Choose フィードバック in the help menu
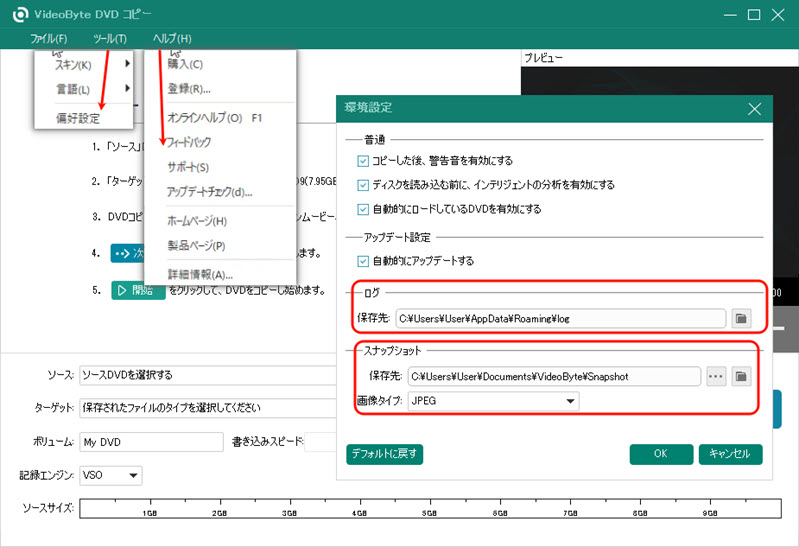Image resolution: width=799 pixels, height=547 pixels. coord(196,142)
